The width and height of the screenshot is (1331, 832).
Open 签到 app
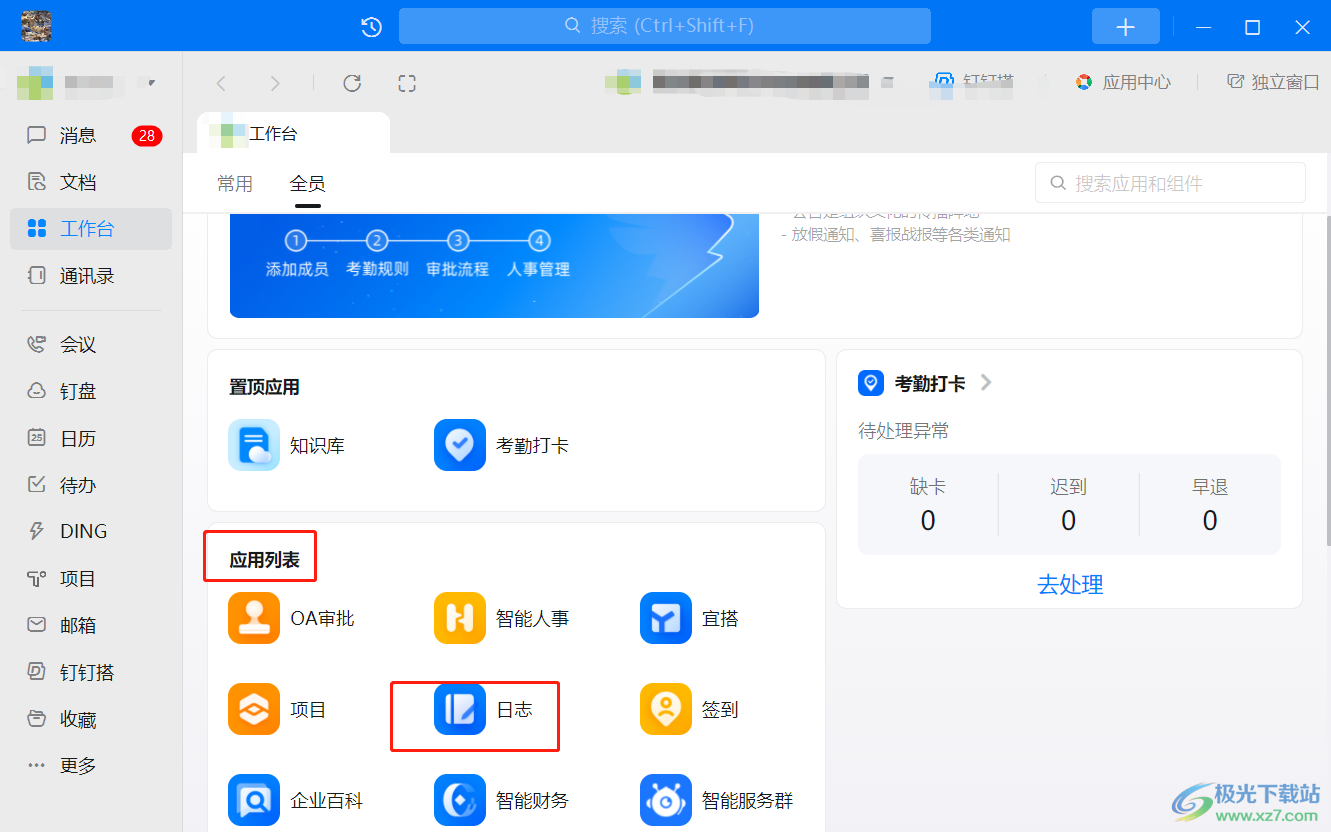coord(690,710)
